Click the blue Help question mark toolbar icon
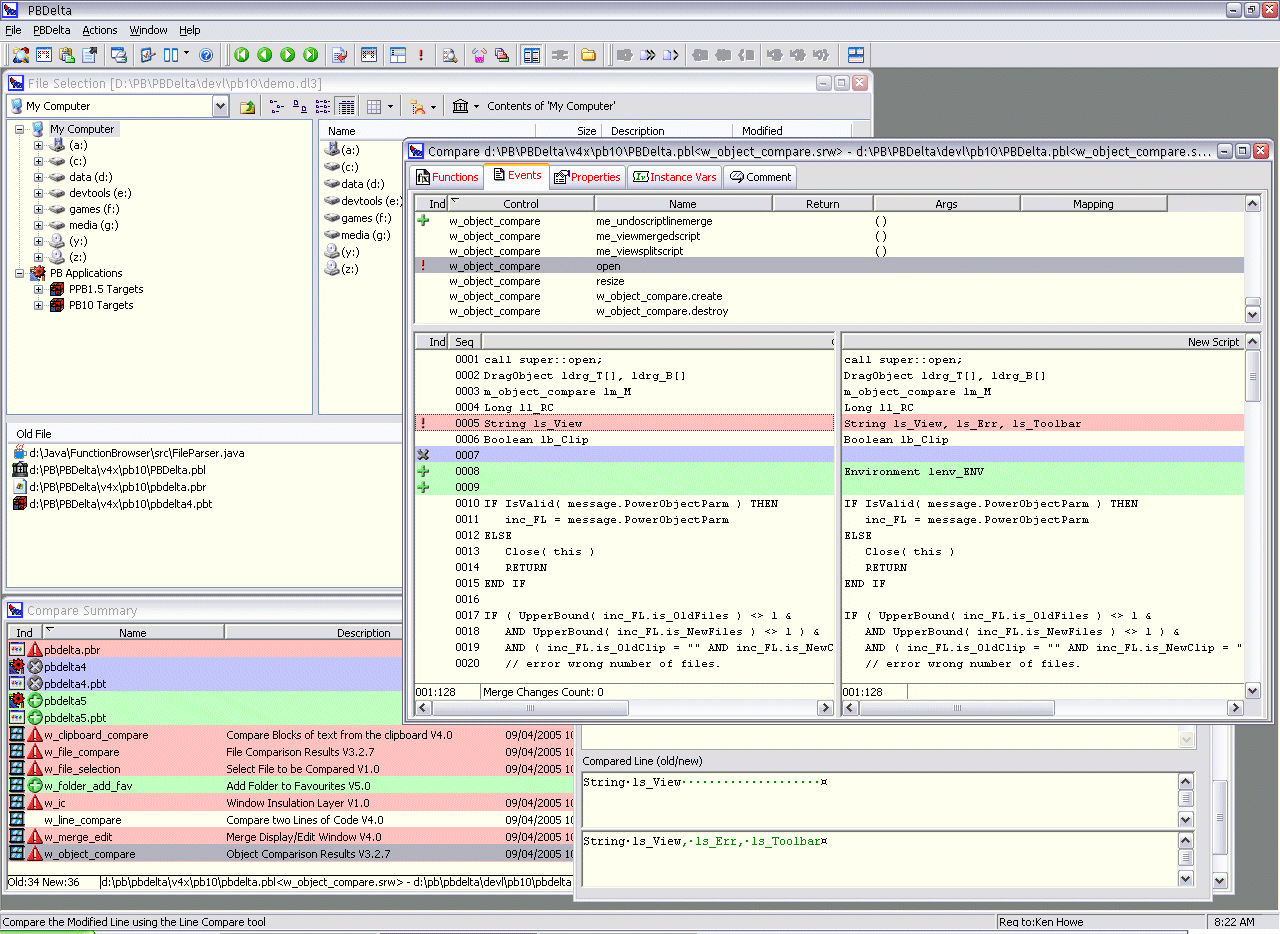1280x934 pixels. [206, 55]
